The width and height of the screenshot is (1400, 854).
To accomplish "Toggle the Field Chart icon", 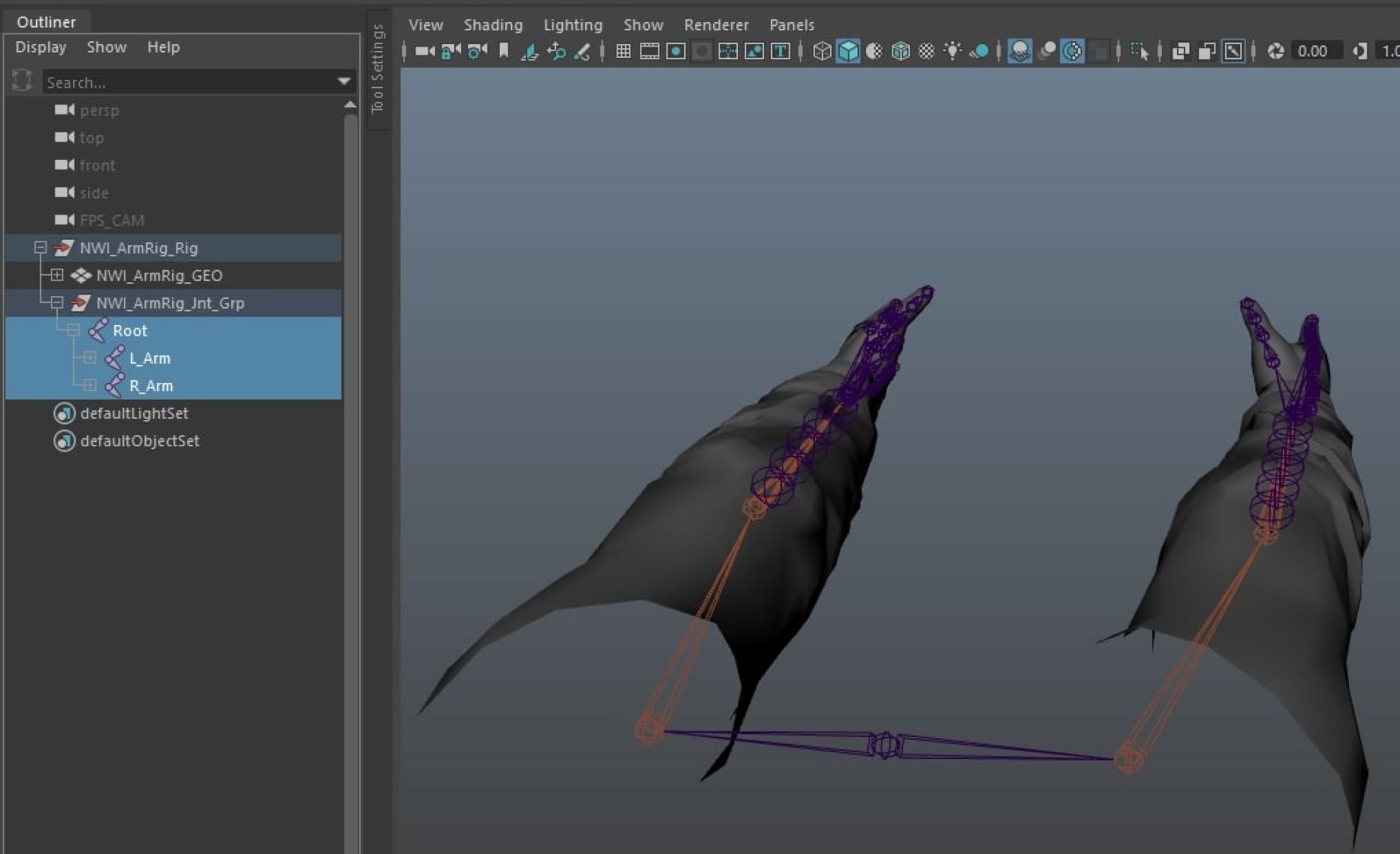I will tap(728, 51).
